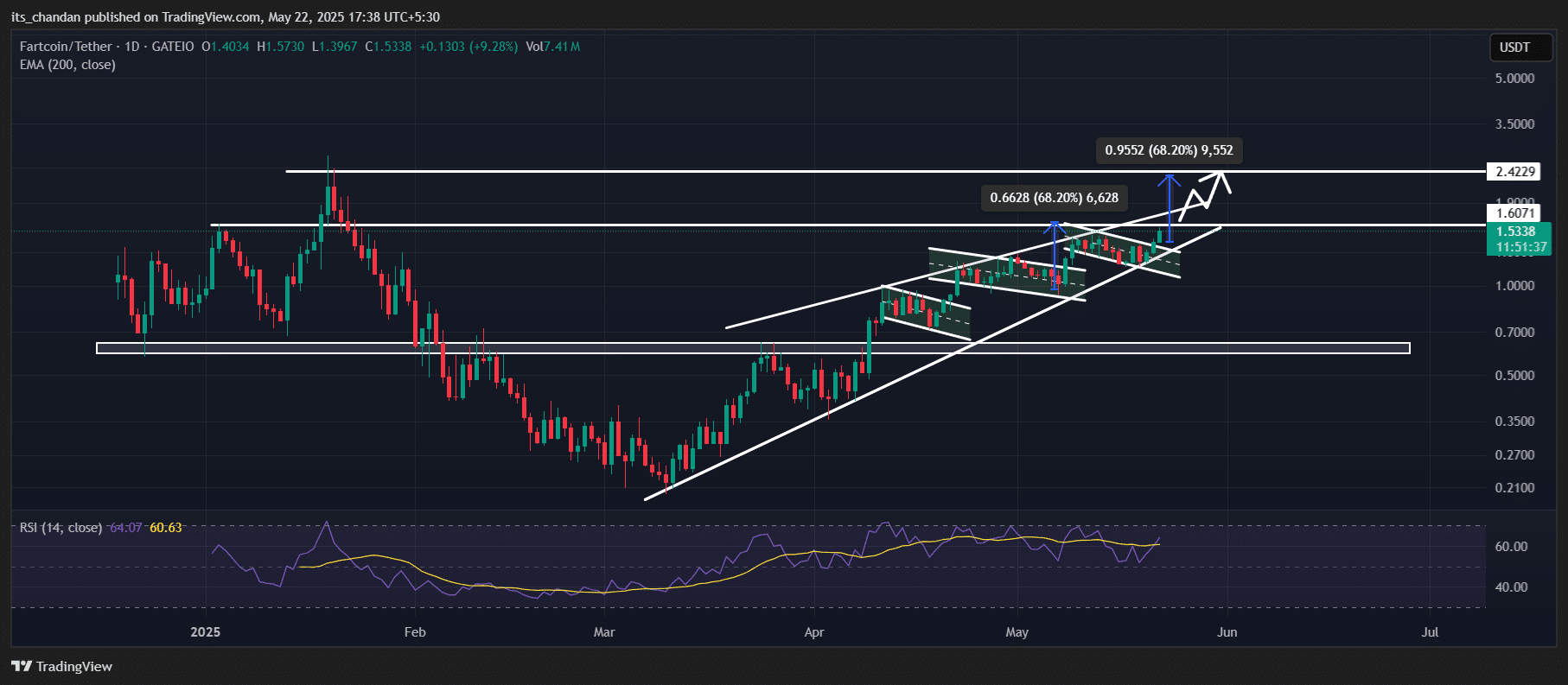
Task: Click the 2025 time axis label
Action: tap(206, 632)
